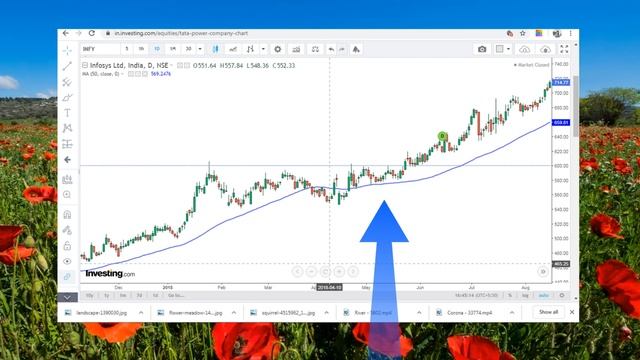Screen dimensions: 640x360
Task: Click the browser address bar URL
Action: tap(181, 33)
